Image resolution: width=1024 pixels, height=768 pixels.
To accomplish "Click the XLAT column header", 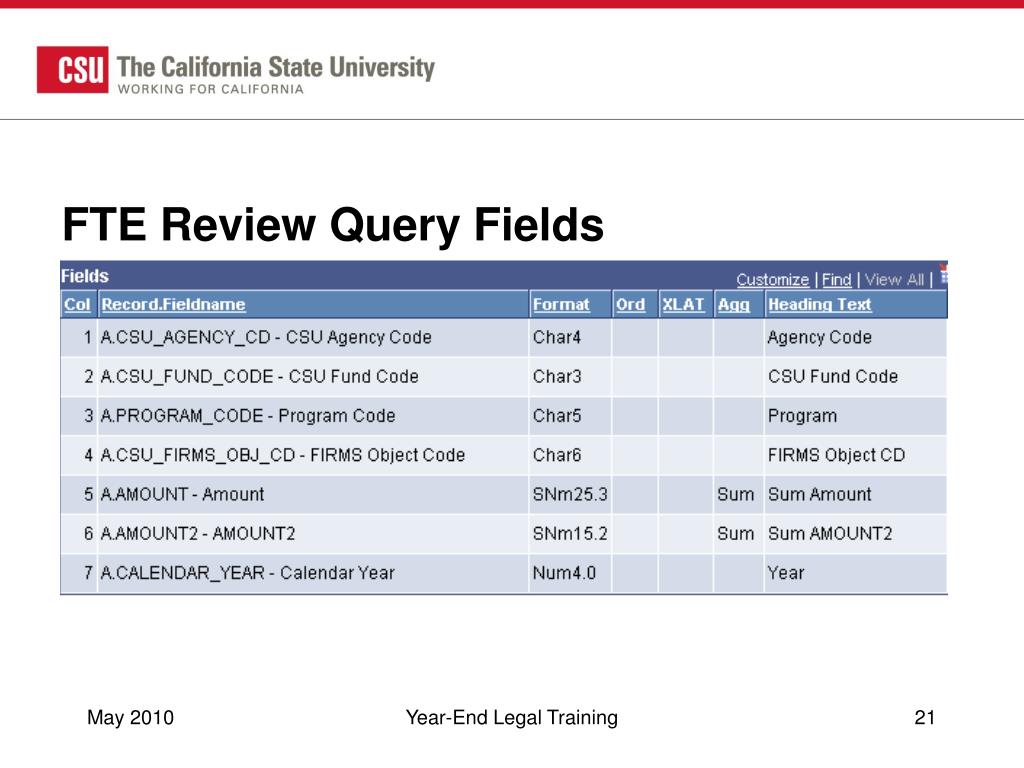I will click(x=683, y=304).
